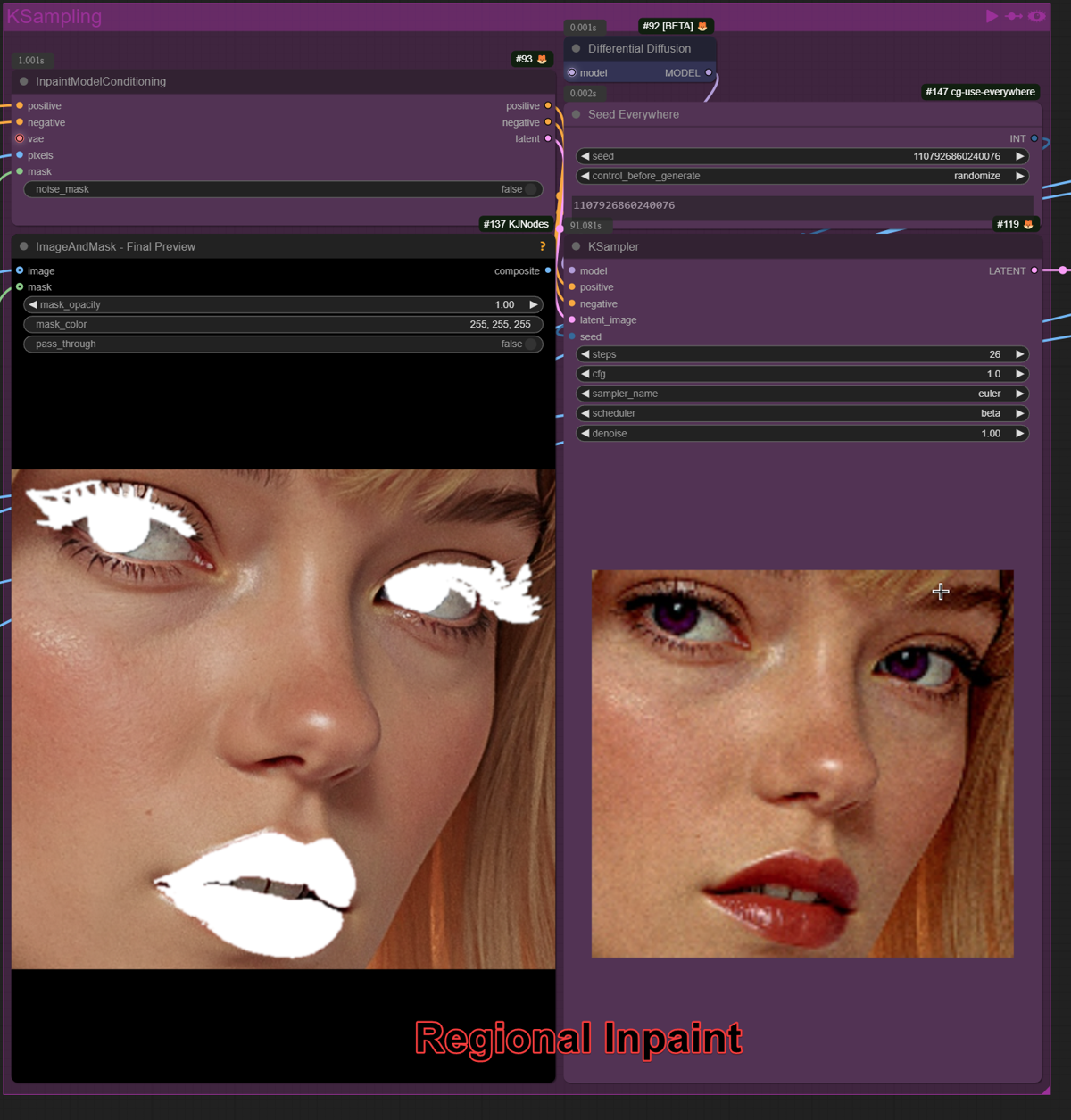
Task: Click the #147 cg-use-everywhere badge
Action: click(980, 92)
